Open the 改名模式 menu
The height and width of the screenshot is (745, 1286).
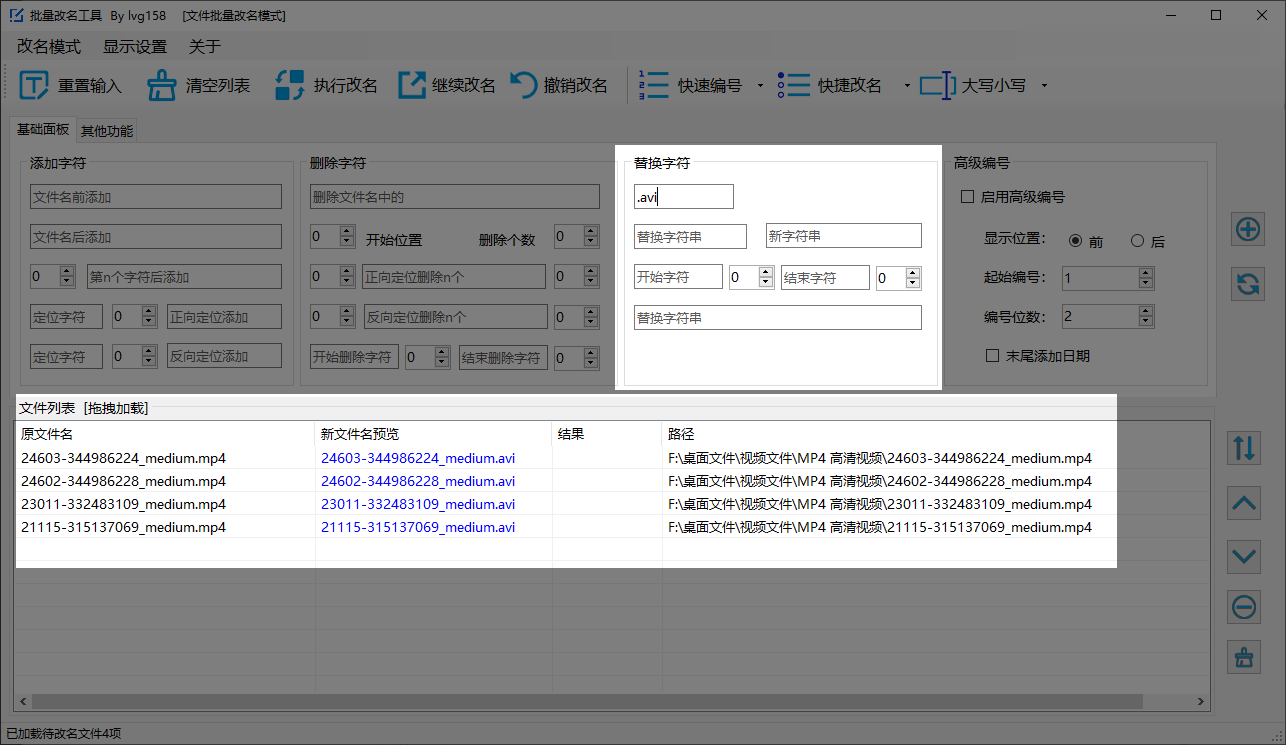(48, 47)
